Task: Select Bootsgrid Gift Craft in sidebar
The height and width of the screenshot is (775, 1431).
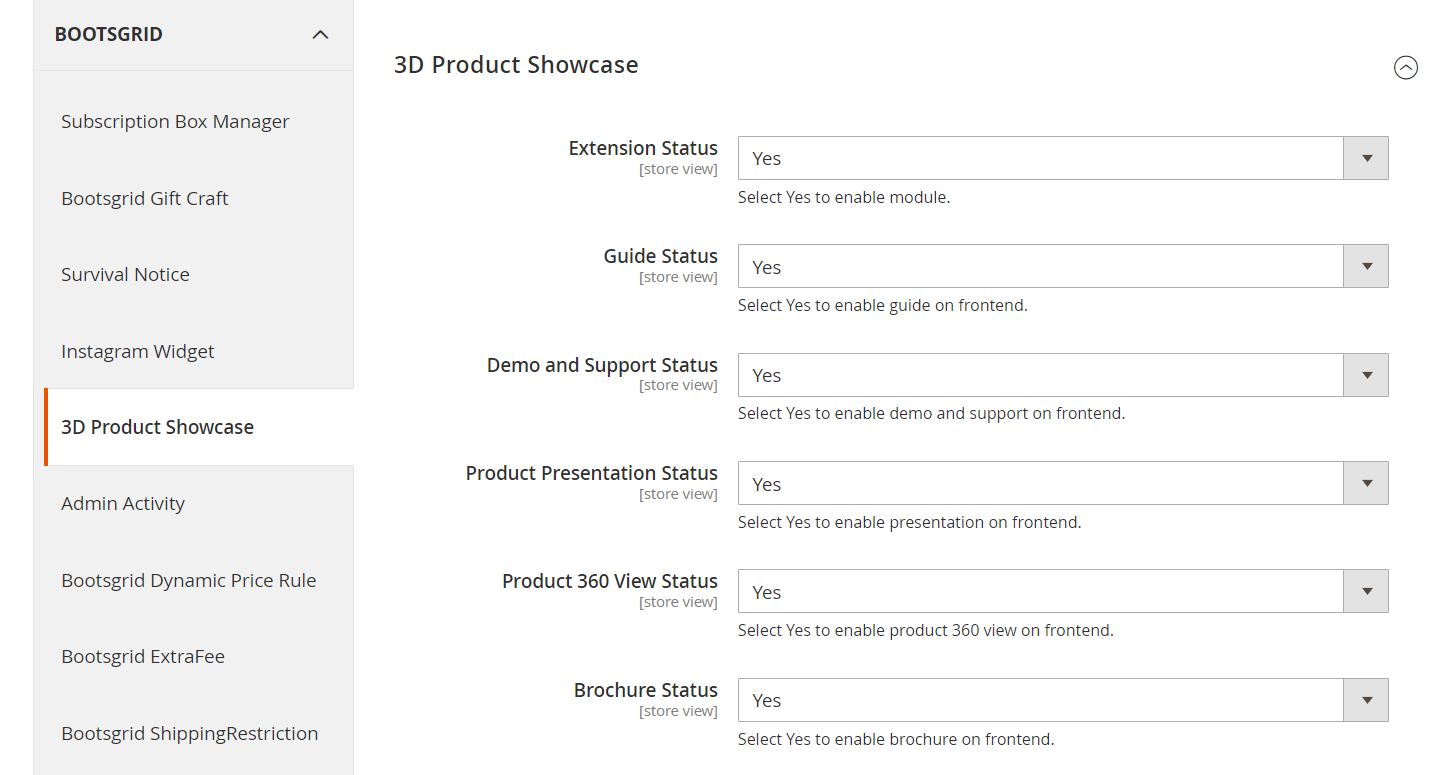Action: [145, 198]
